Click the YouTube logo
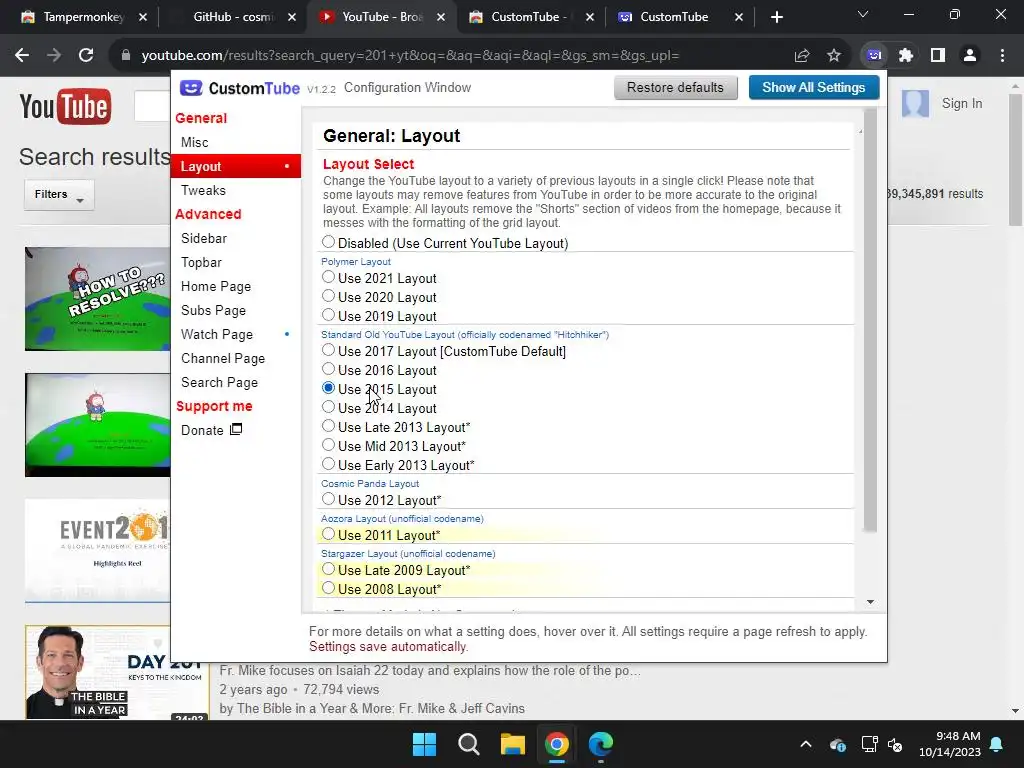Viewport: 1024px width, 768px height. 65,106
